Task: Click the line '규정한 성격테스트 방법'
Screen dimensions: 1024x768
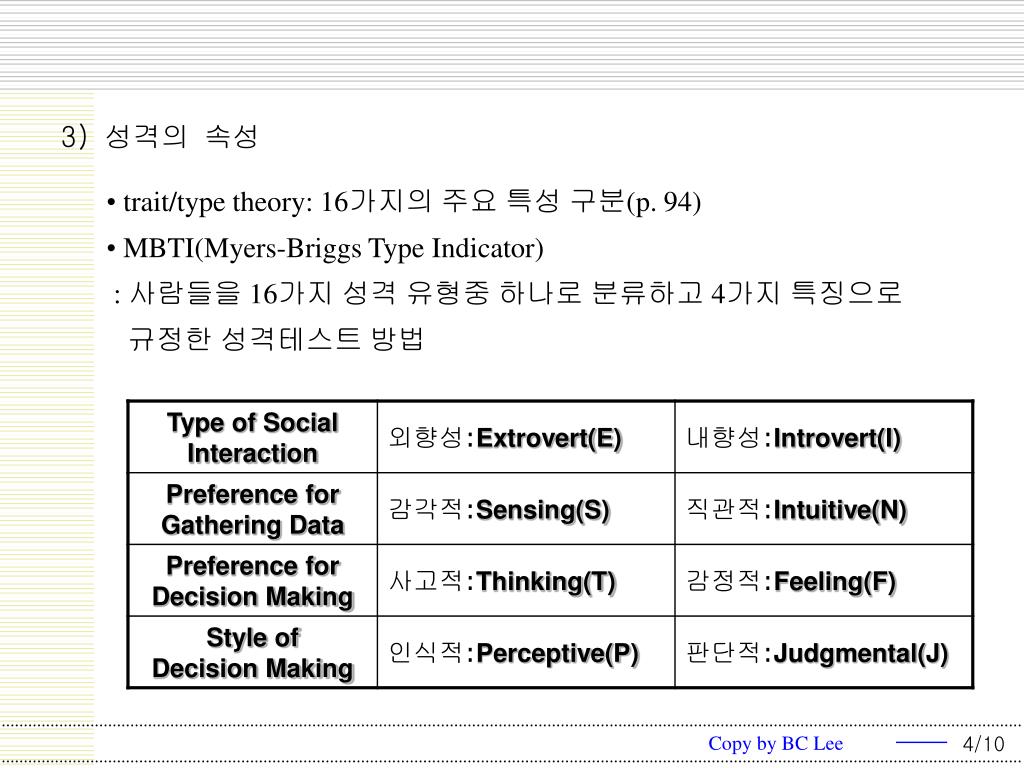Action: pyautogui.click(x=277, y=338)
